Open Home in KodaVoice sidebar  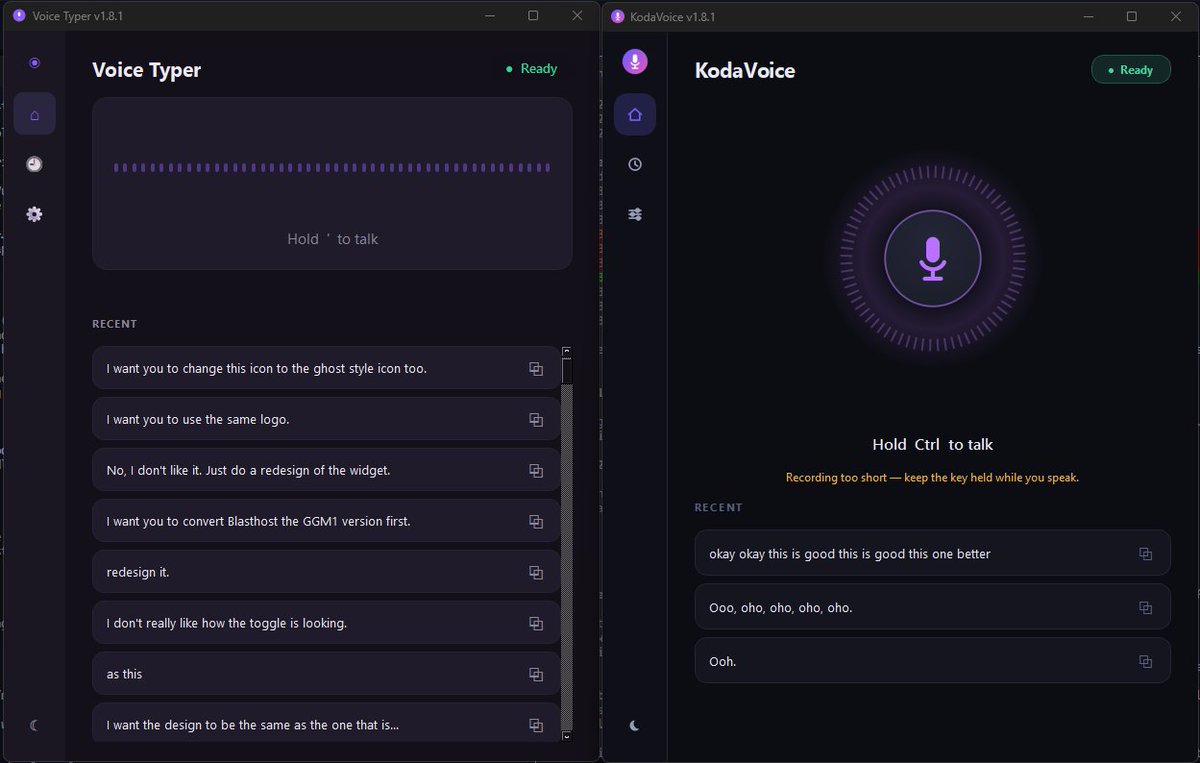coord(635,115)
